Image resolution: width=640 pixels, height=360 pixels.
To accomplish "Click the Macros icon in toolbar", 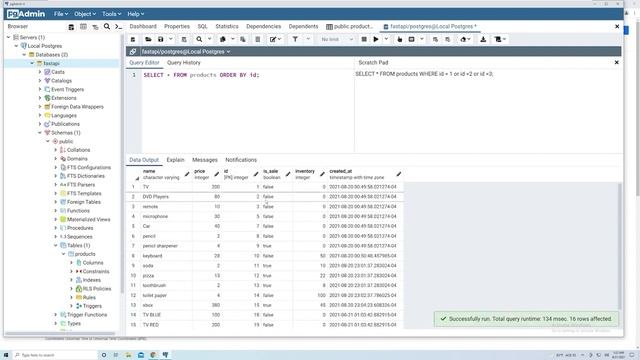I will (498, 39).
